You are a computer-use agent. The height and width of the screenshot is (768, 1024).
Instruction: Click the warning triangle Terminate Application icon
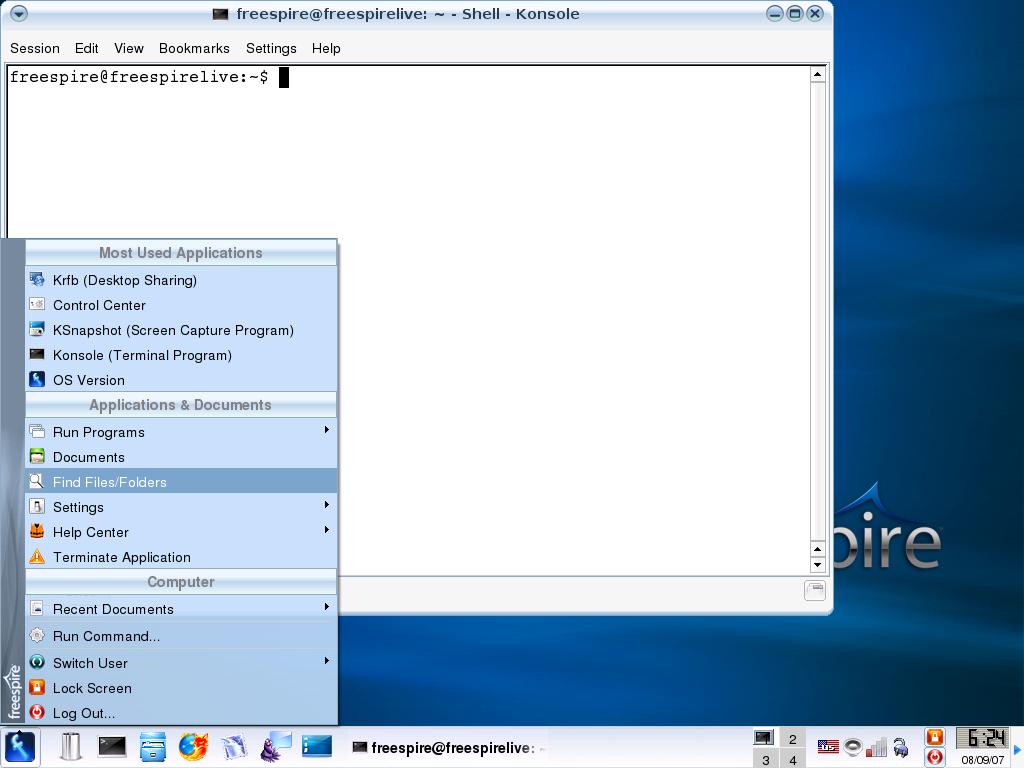tap(37, 556)
